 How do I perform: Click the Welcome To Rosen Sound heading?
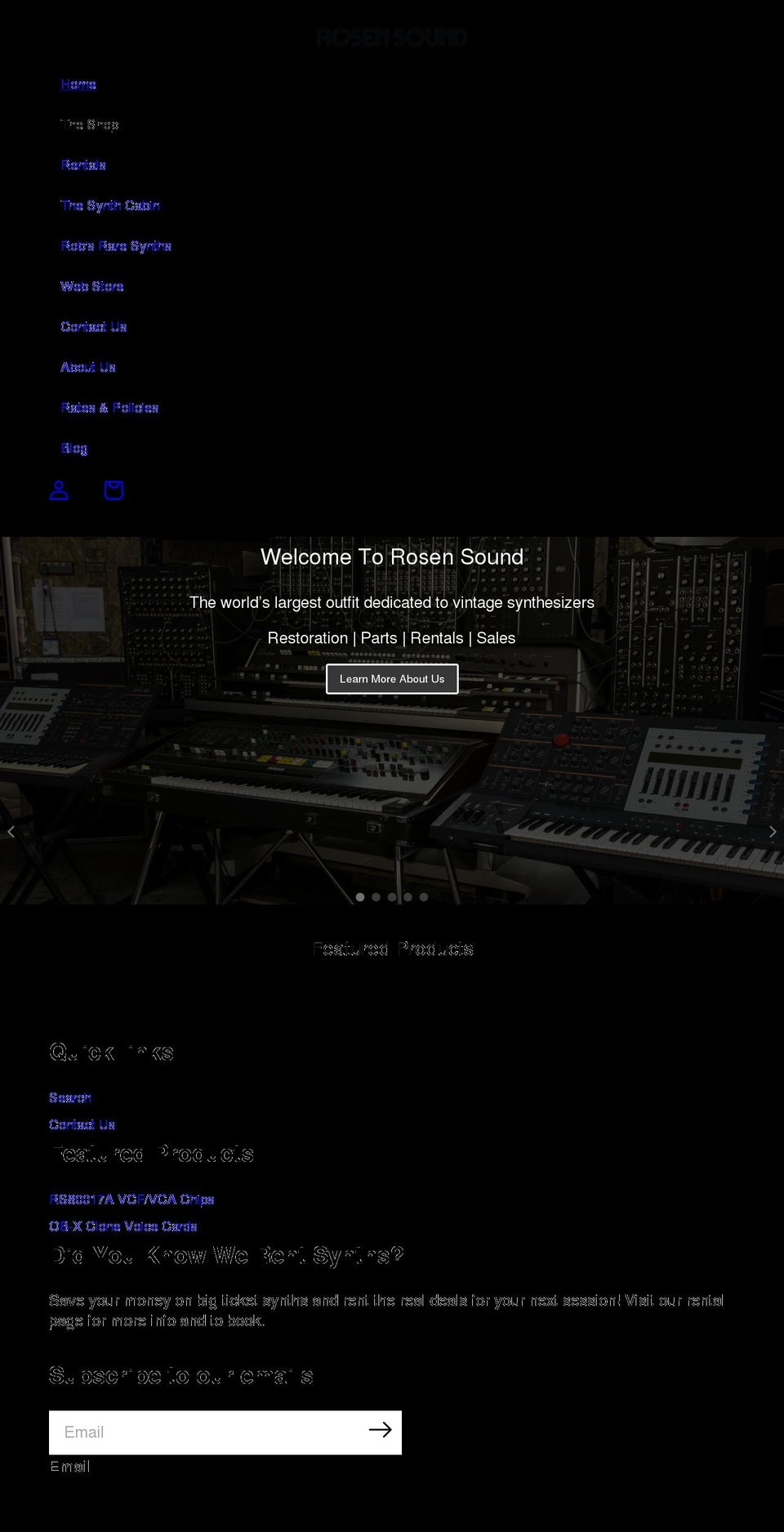392,556
